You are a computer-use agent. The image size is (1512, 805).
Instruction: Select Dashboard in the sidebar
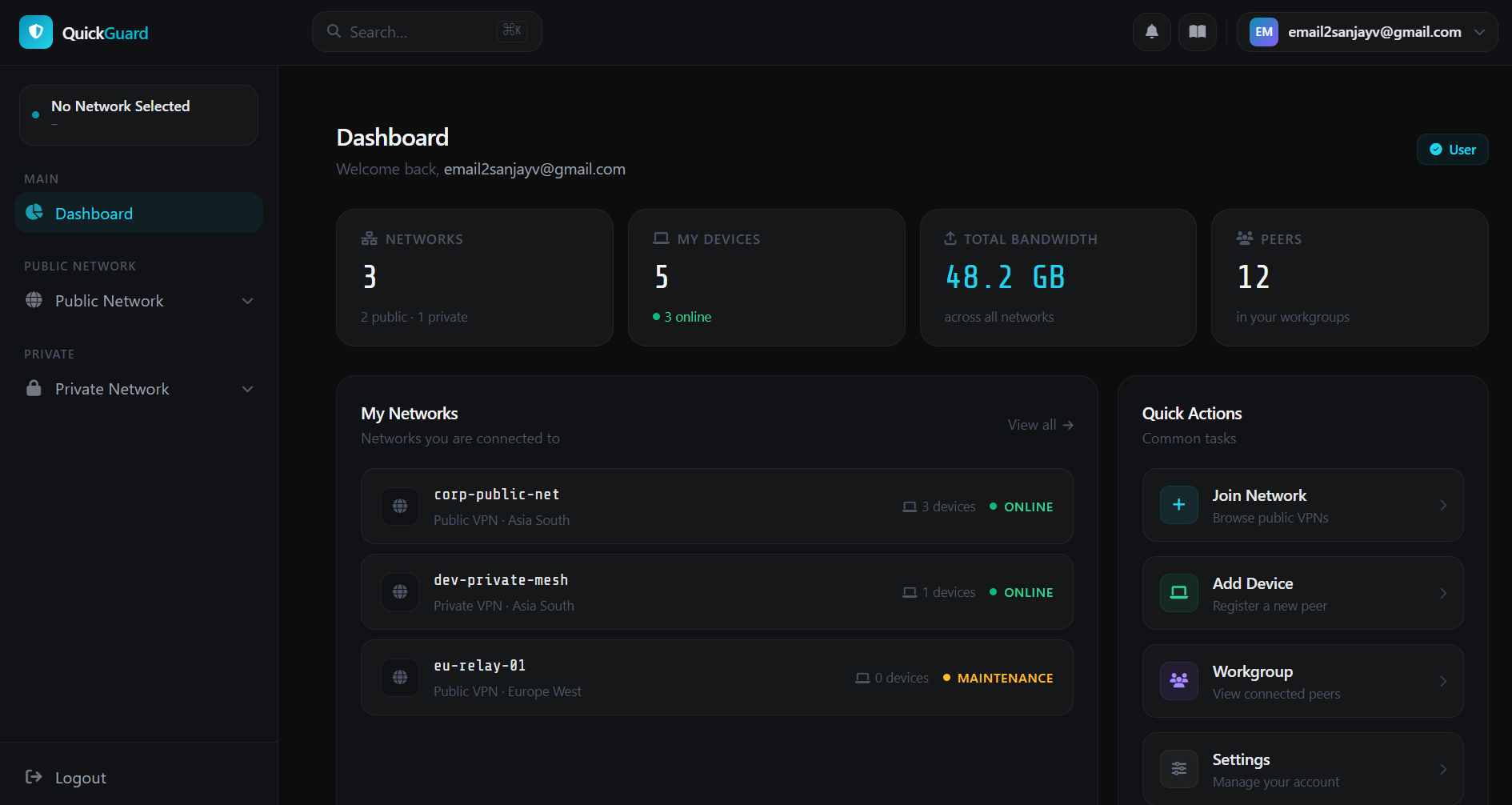tap(138, 213)
